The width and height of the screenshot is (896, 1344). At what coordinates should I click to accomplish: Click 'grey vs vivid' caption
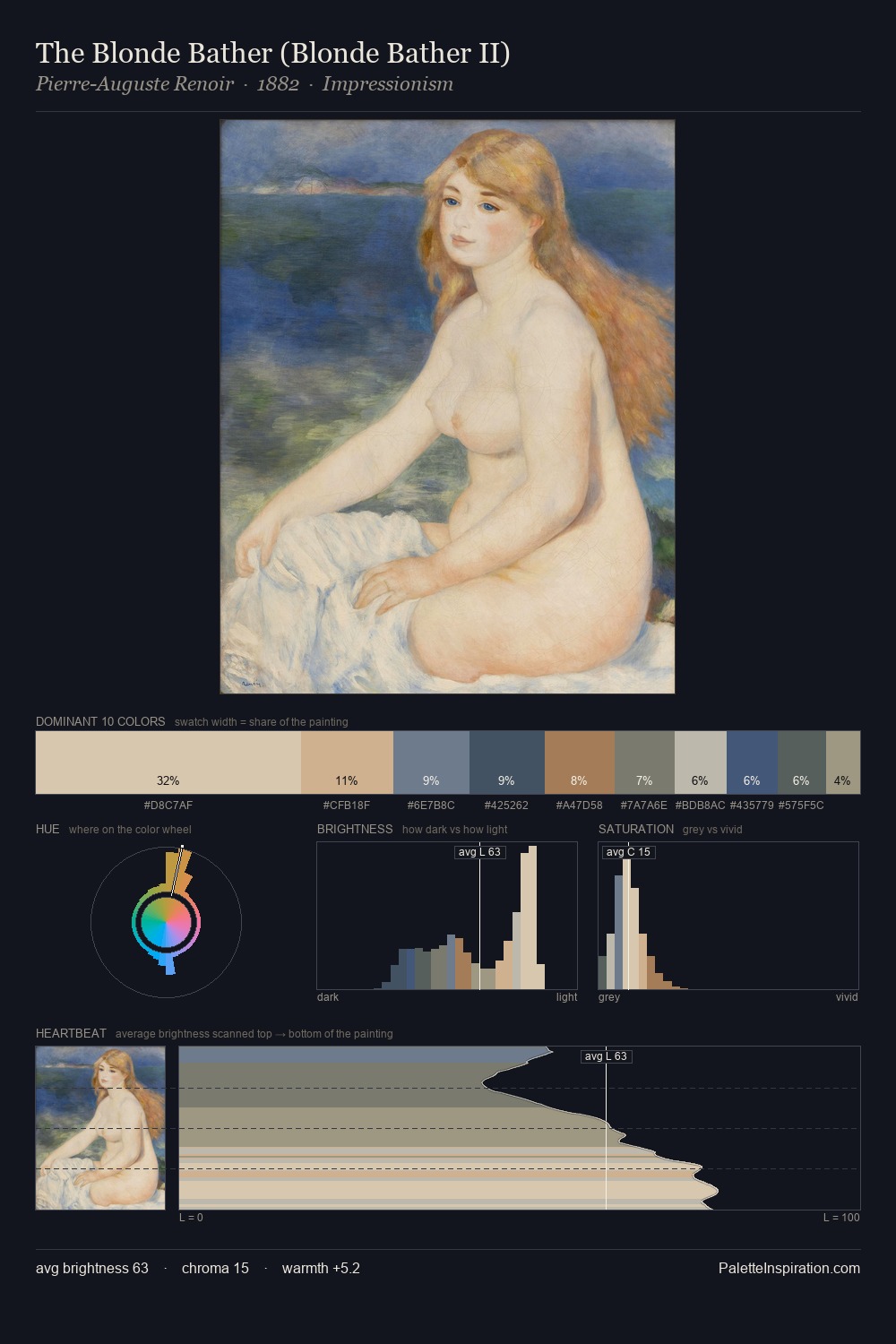(712, 829)
